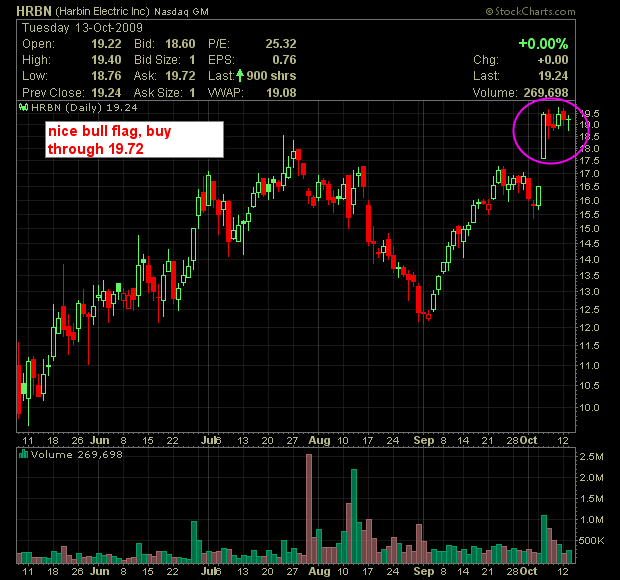The width and height of the screenshot is (620, 580).
Task: Click inside the pink circled bull flag area
Action: click(x=552, y=127)
